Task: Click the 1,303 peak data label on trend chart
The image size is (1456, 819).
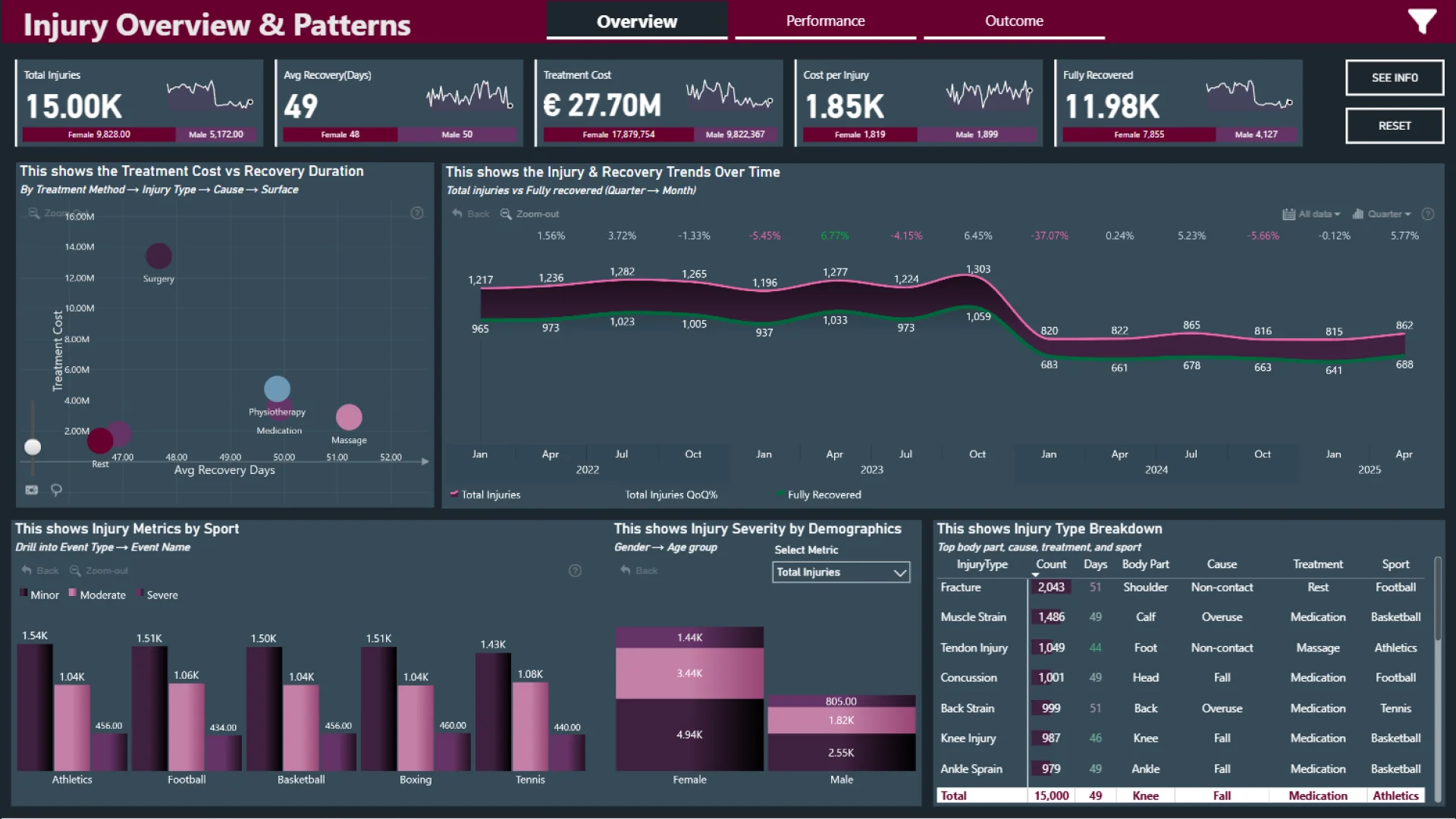Action: 978,269
